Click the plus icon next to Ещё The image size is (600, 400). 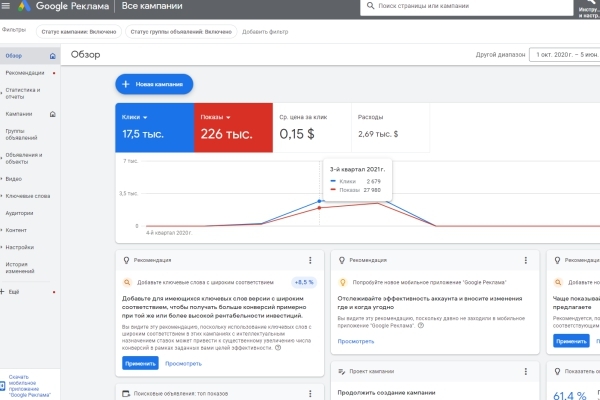pyautogui.click(x=3, y=291)
